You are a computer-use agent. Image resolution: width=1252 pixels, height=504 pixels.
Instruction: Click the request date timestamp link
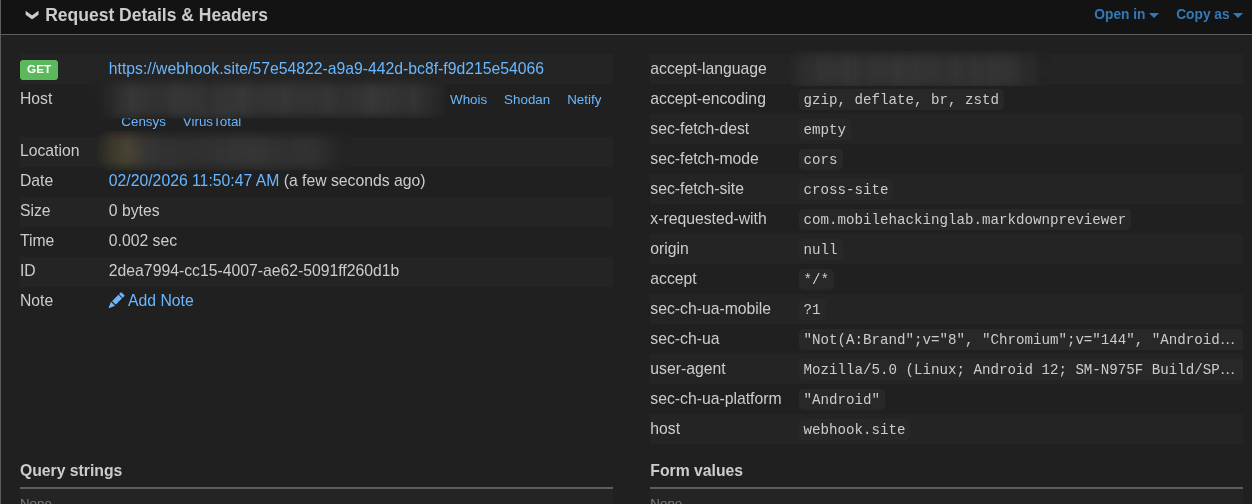(193, 181)
